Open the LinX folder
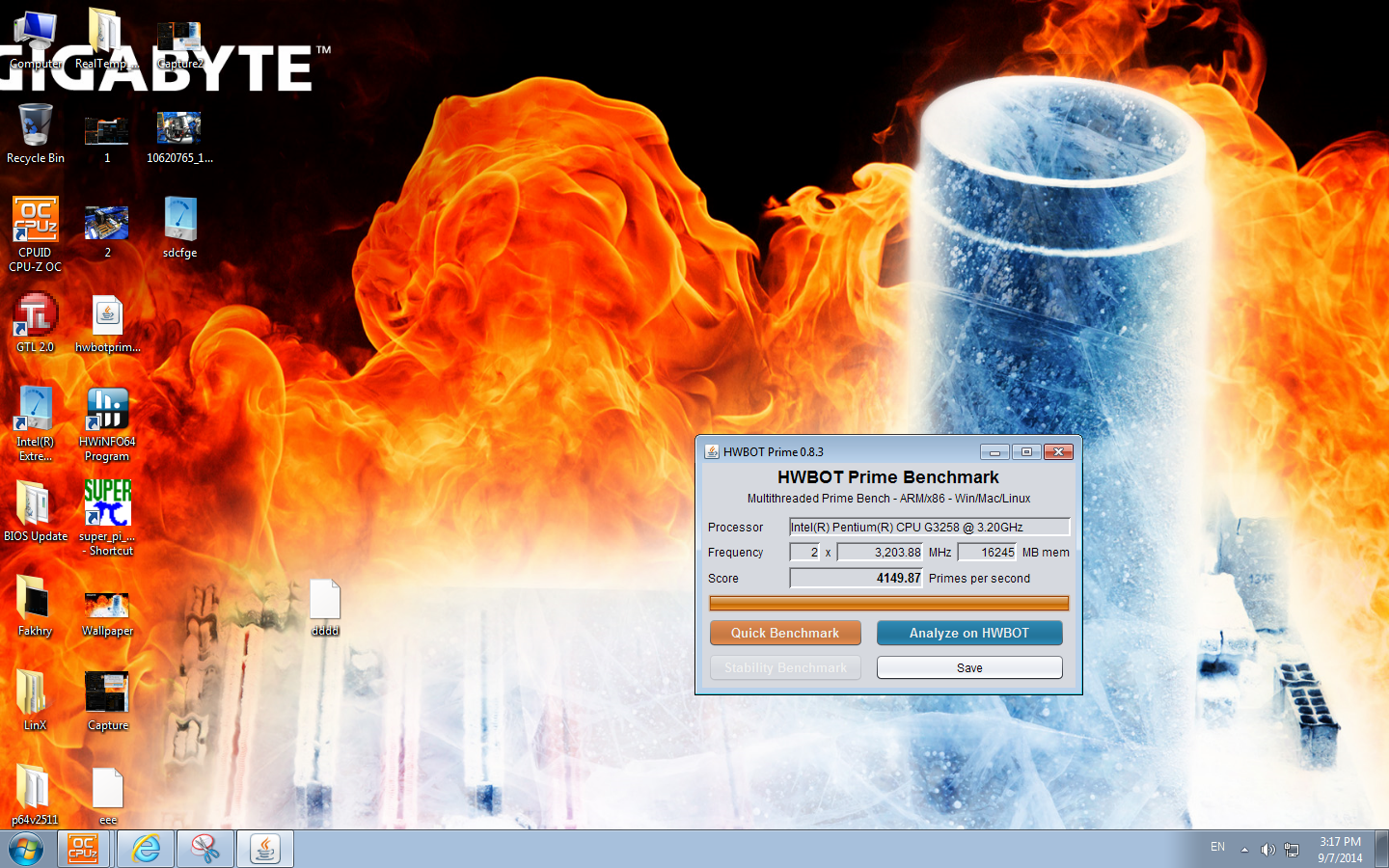Screen dimensions: 1389x868 tap(35, 700)
